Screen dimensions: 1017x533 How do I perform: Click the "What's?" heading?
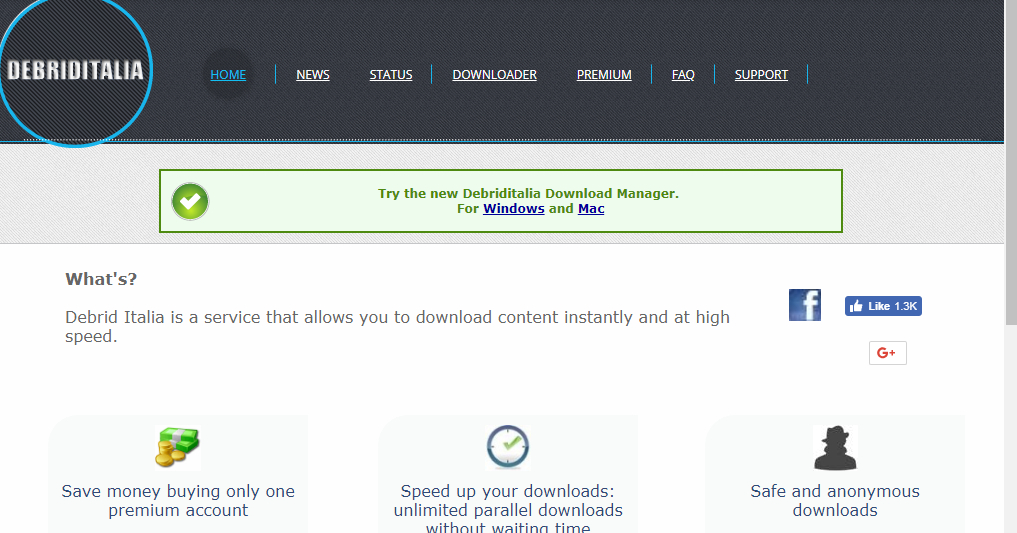tap(101, 279)
